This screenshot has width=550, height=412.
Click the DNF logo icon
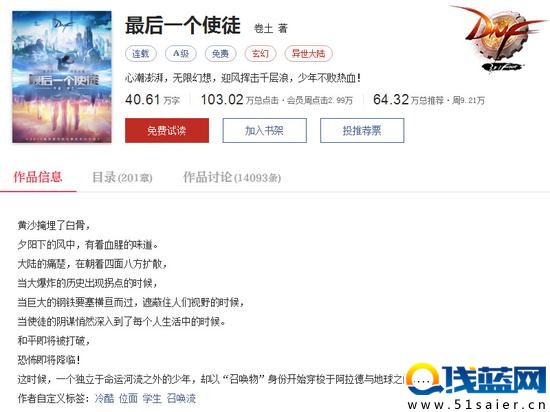(x=499, y=39)
